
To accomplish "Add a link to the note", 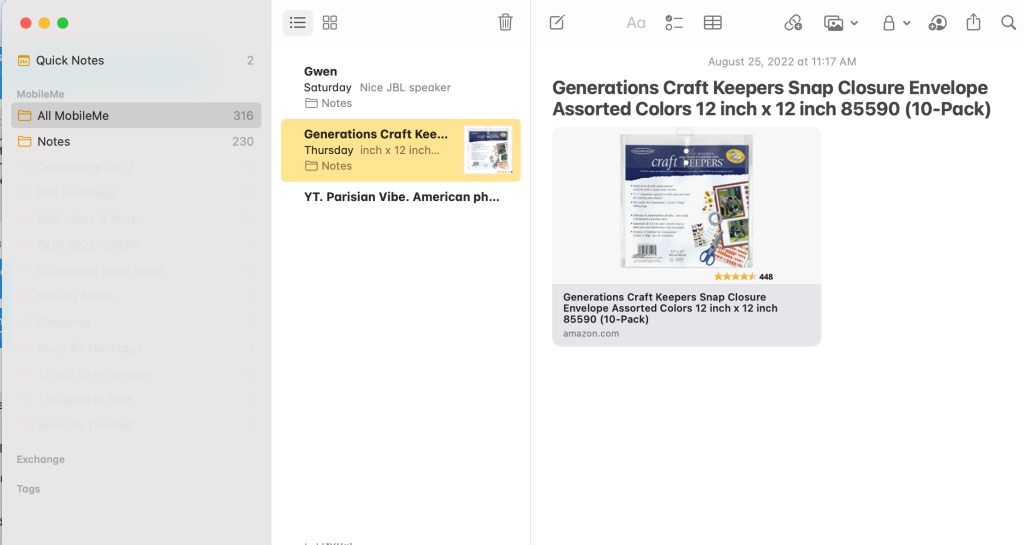I will coord(793,23).
